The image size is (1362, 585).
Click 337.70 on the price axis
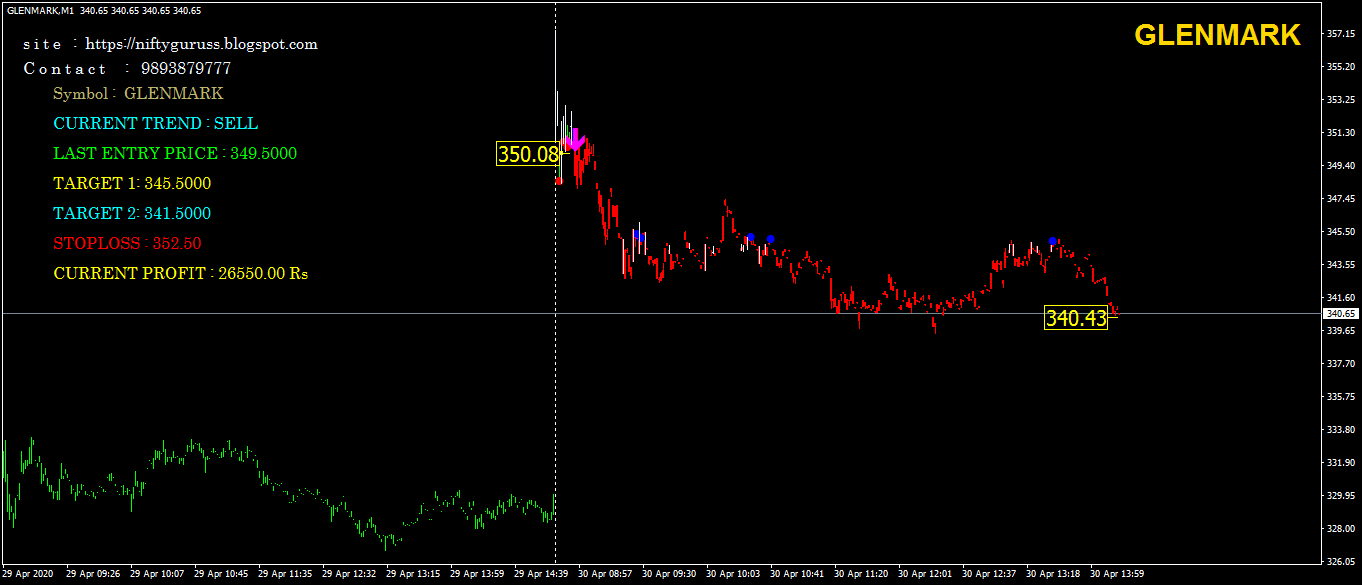1340,364
